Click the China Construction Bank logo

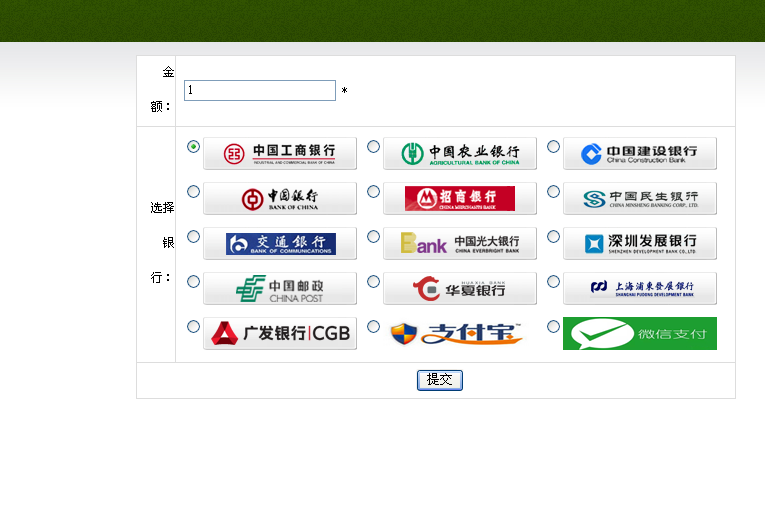640,153
